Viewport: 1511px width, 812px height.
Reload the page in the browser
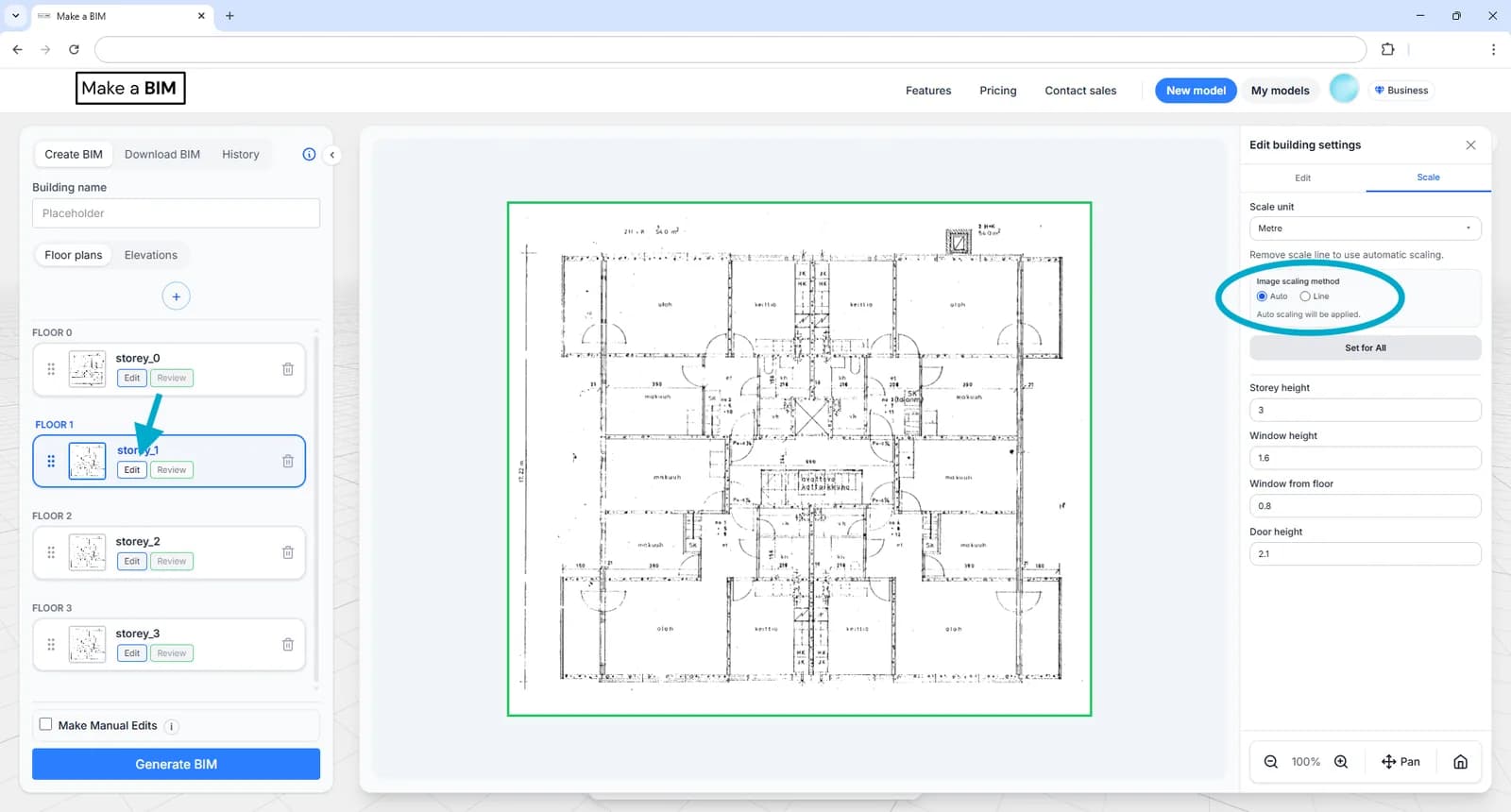(74, 49)
